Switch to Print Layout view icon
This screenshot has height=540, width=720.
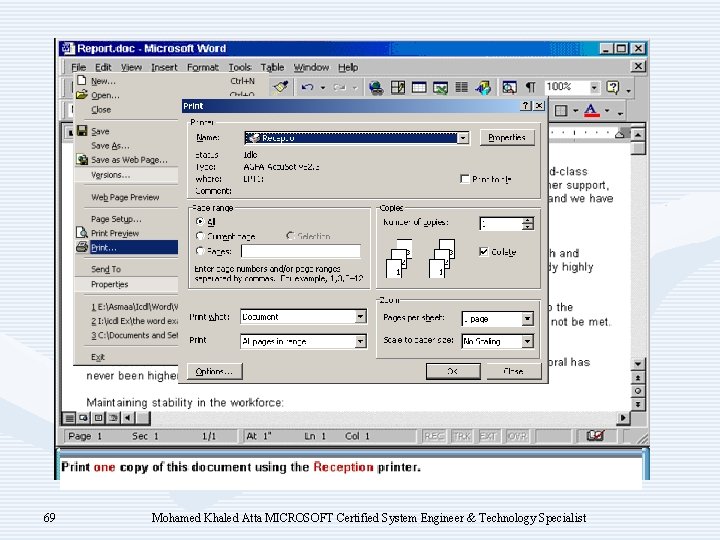pyautogui.click(x=98, y=418)
